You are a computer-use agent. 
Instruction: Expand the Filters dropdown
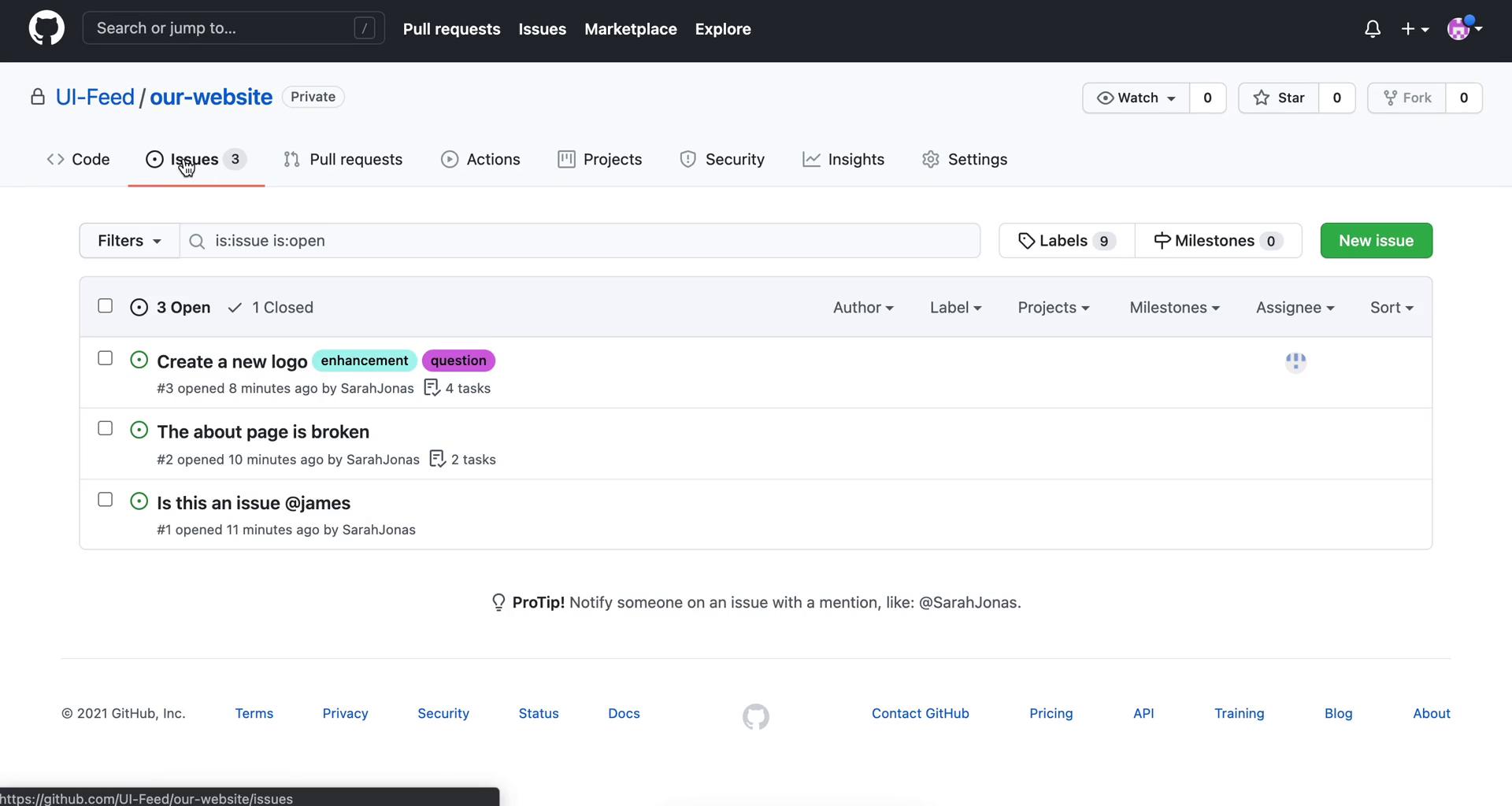pos(129,241)
